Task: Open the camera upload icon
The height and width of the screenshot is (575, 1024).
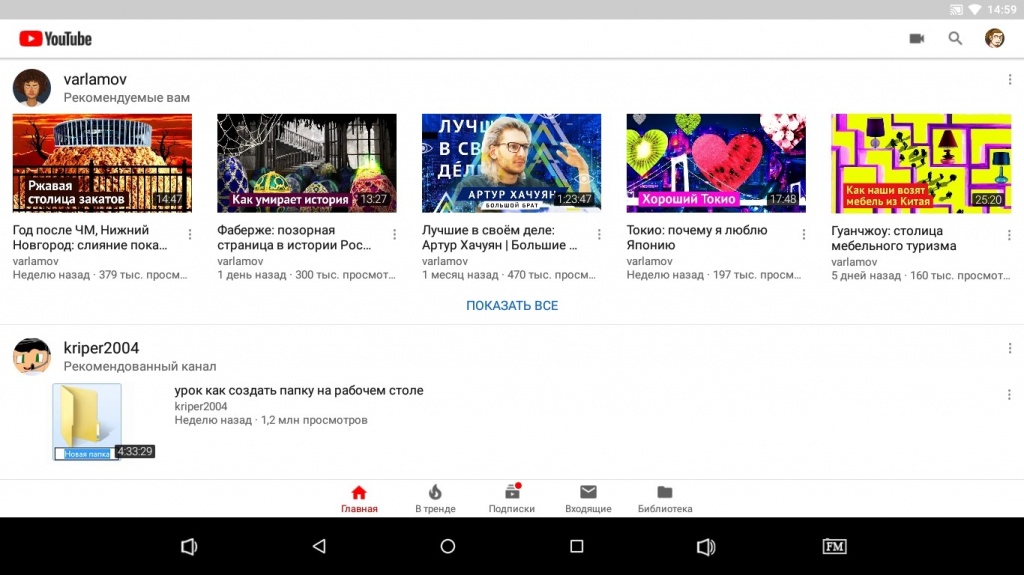Action: (916, 39)
